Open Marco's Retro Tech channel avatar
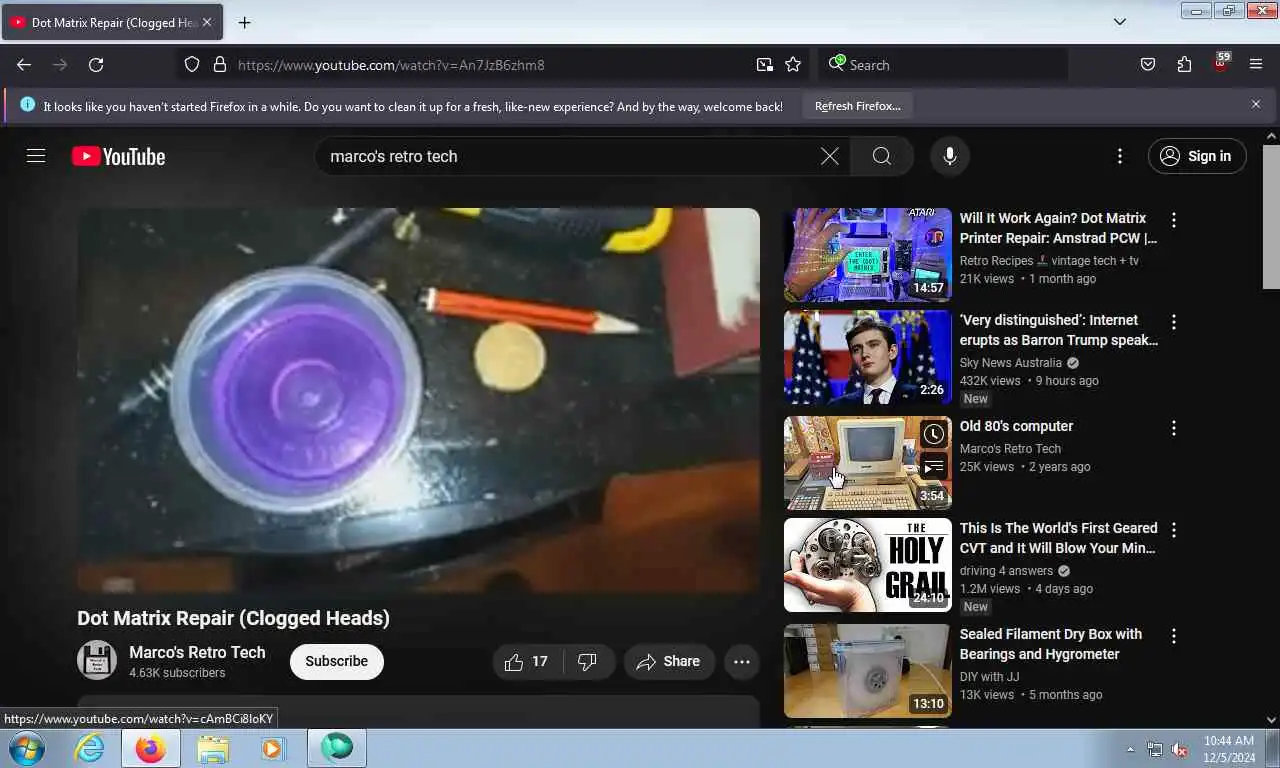 point(97,660)
